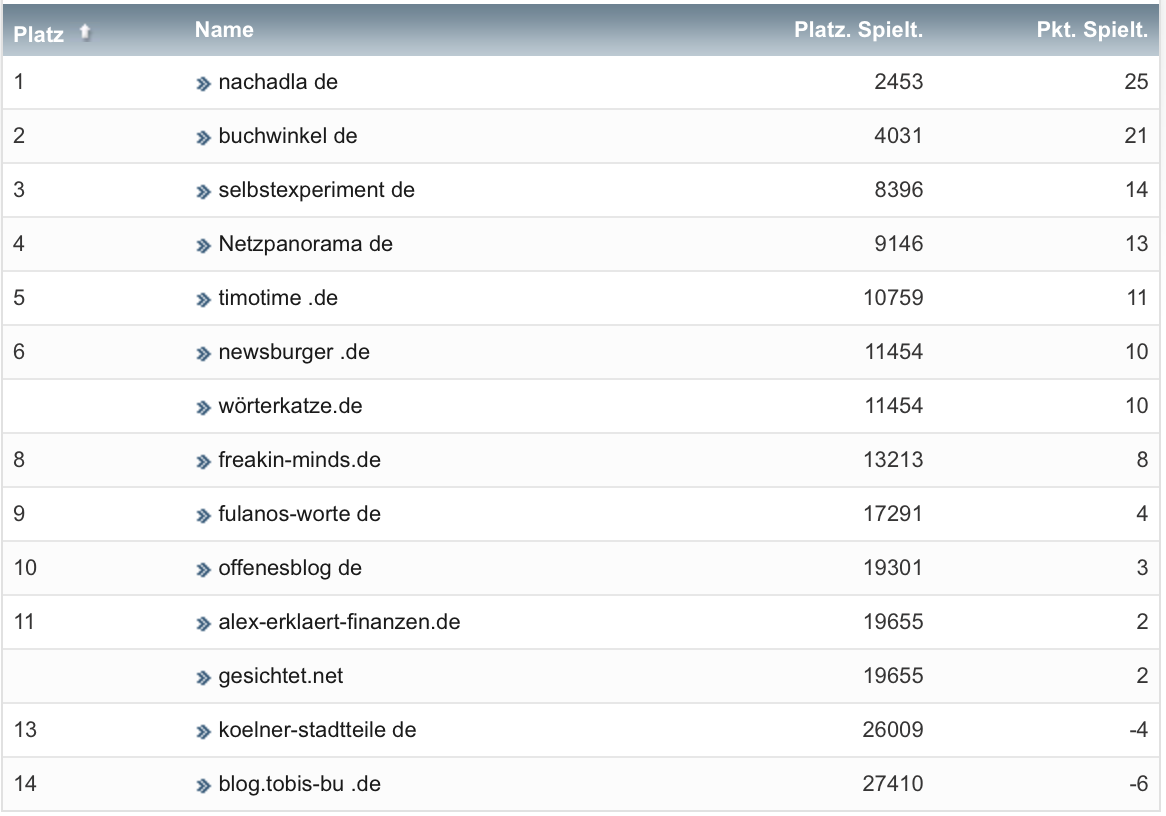Open the selbstexperiment de link

pos(317,190)
